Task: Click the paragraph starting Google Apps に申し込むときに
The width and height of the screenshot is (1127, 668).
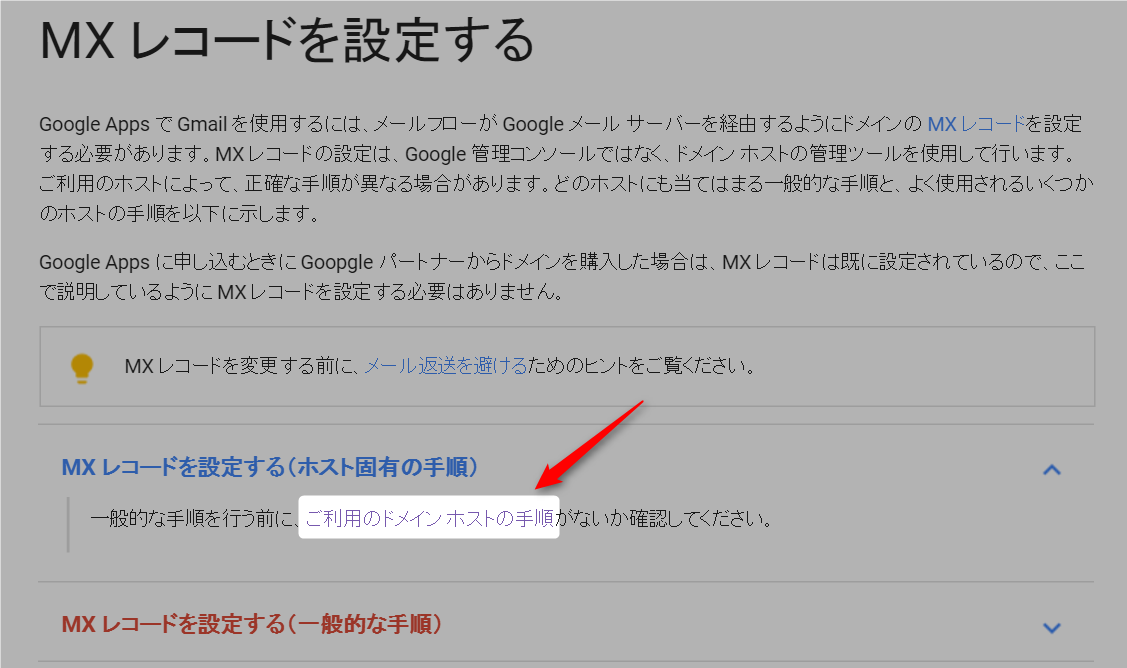Action: (x=562, y=277)
